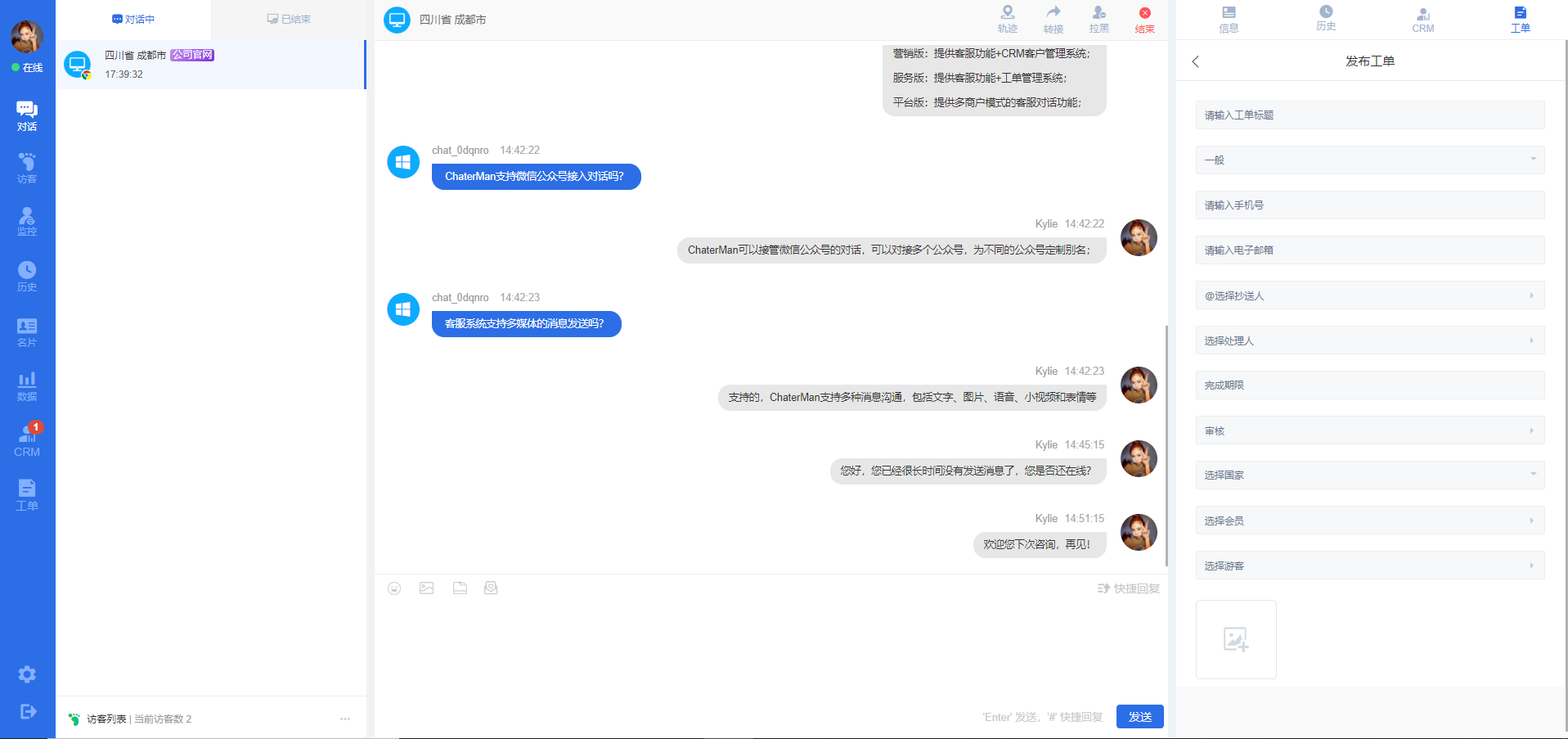
Task: Expand the 选择会员 selector
Action: click(x=1370, y=520)
